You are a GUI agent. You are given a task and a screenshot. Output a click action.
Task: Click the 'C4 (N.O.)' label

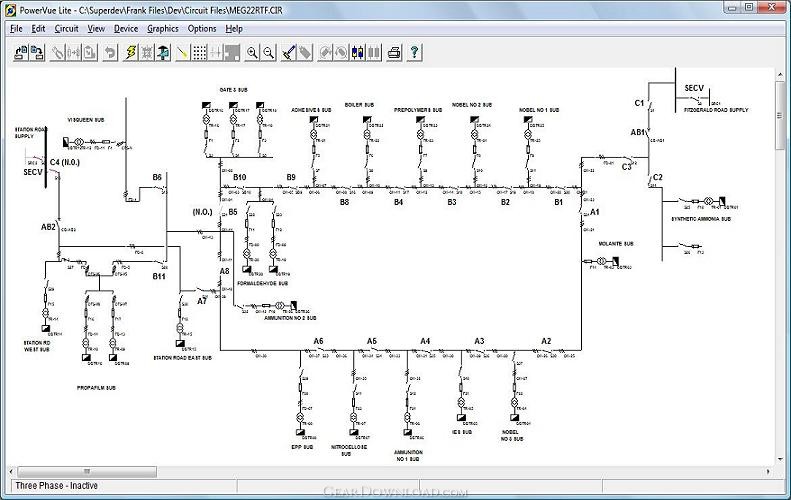[65, 162]
